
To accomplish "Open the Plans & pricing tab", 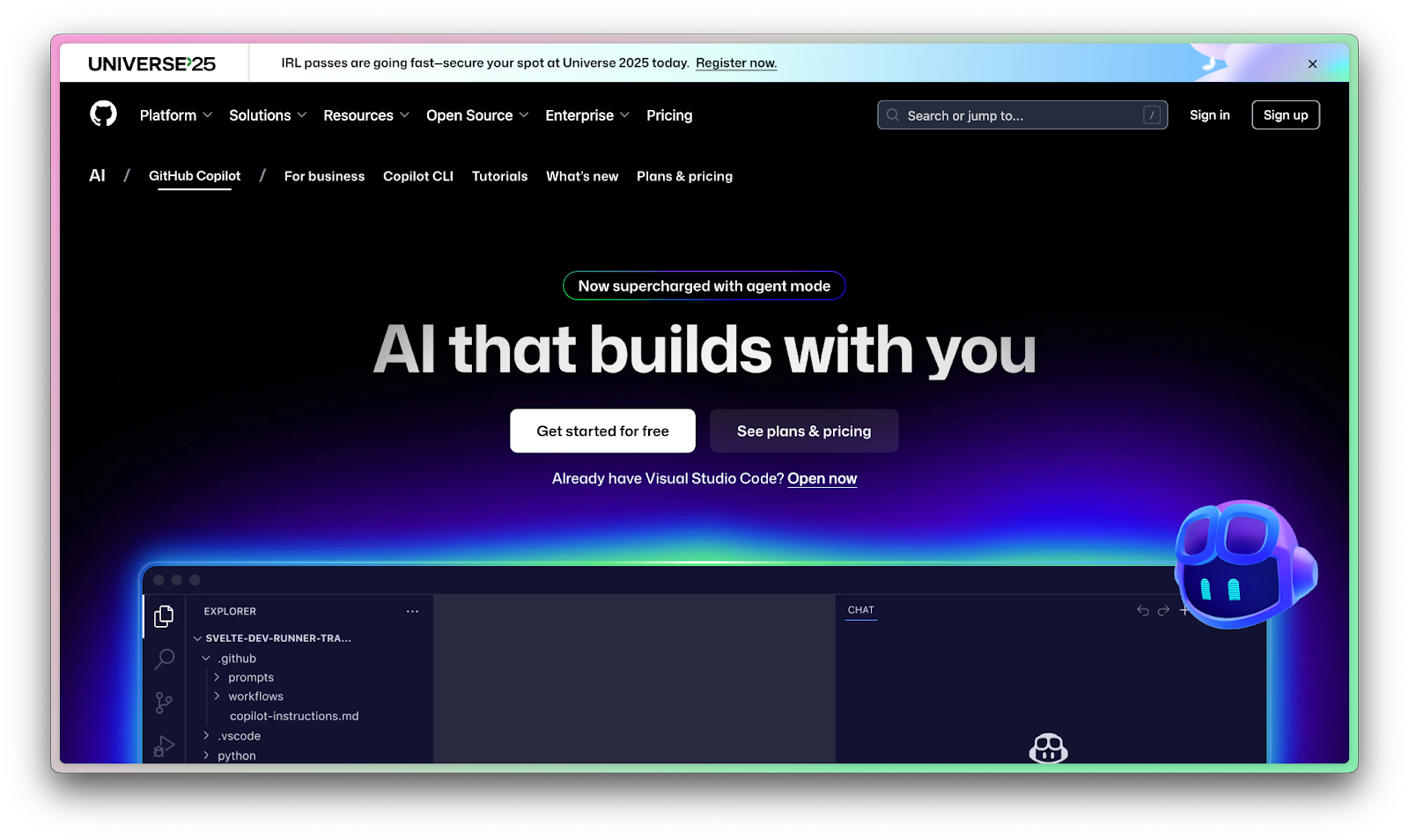I will coord(684,176).
